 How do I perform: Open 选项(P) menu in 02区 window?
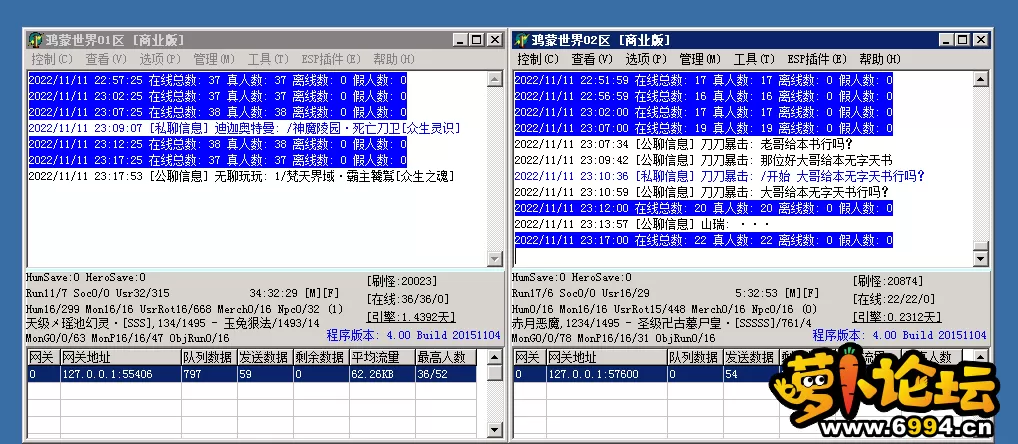646,59
